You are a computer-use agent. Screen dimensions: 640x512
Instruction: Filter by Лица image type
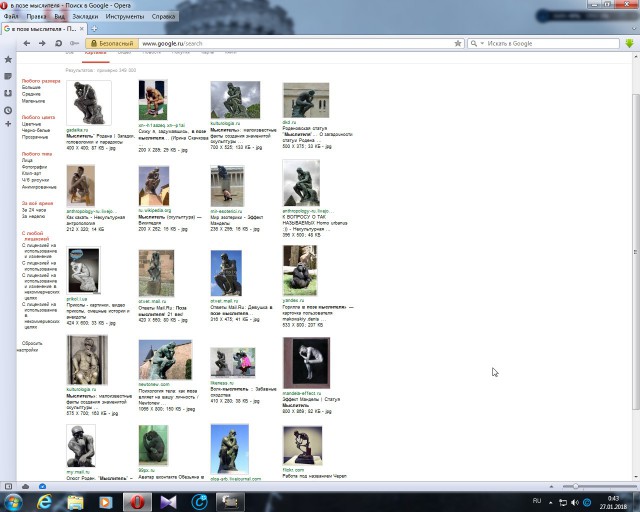coord(27,160)
